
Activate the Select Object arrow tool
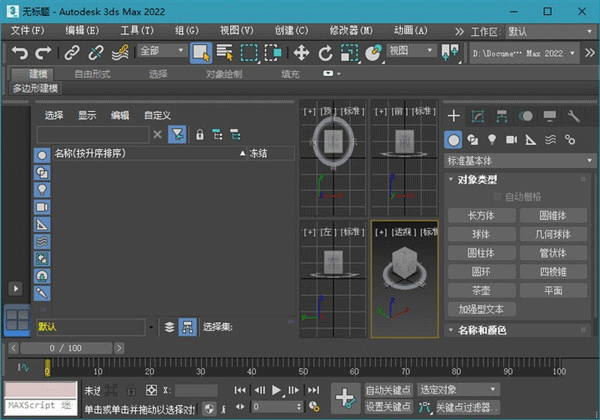[x=199, y=52]
